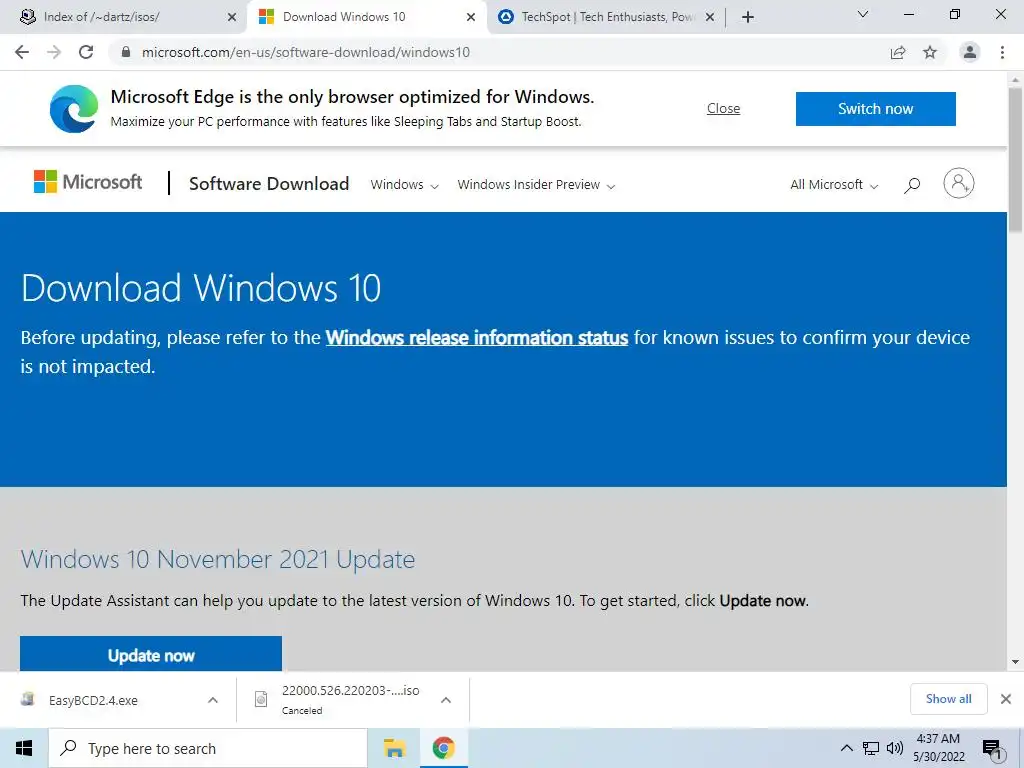Bookmark this page with the star
The height and width of the screenshot is (768, 1024).
930,52
